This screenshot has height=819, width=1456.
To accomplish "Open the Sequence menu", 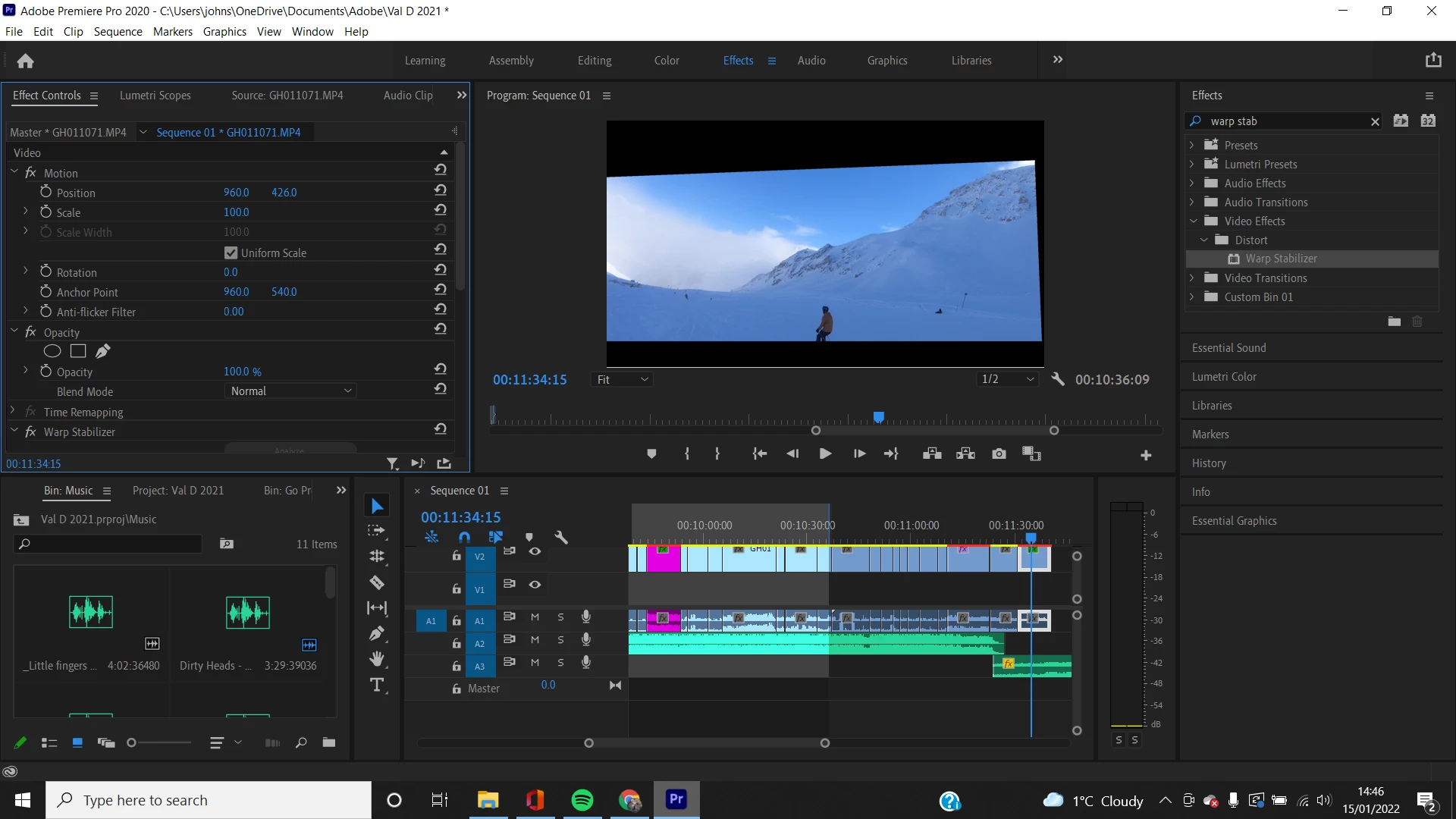I will click(118, 31).
